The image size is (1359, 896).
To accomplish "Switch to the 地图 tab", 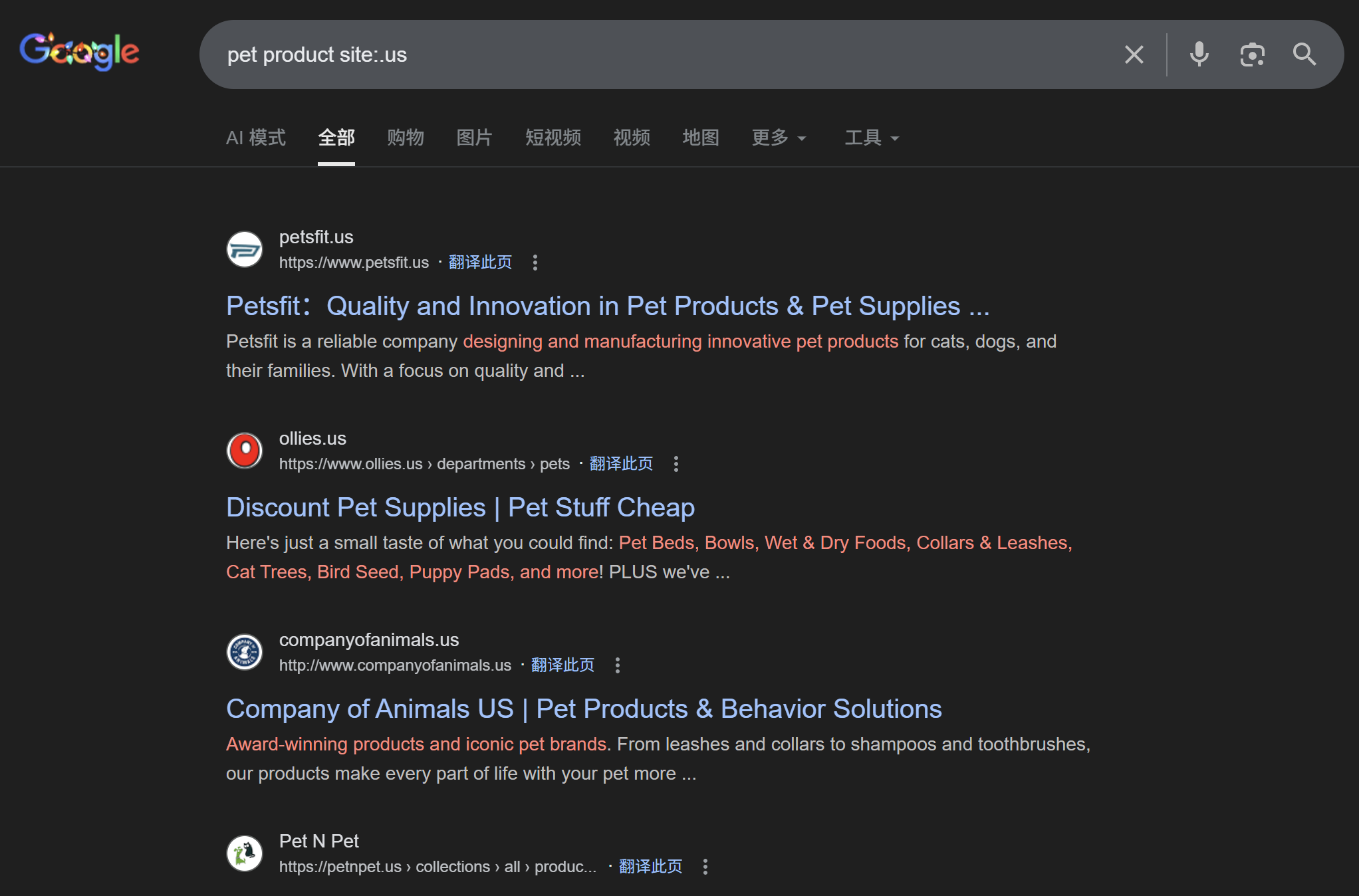I will coord(701,138).
